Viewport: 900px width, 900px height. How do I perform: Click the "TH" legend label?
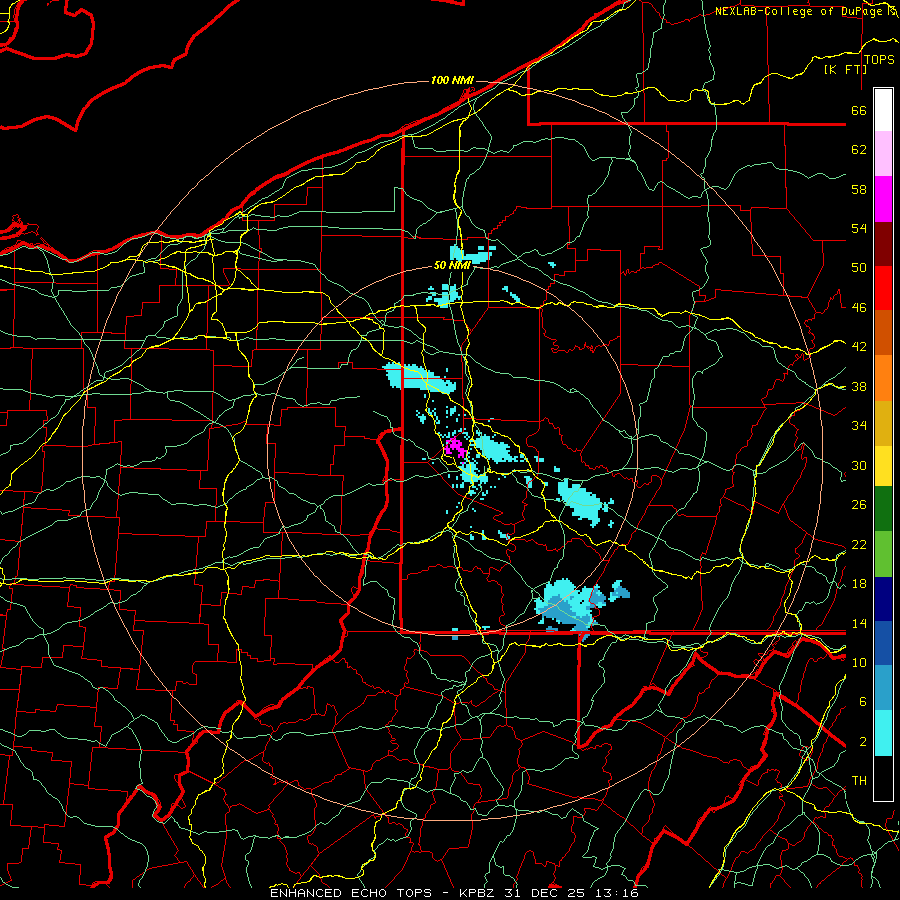click(x=859, y=780)
